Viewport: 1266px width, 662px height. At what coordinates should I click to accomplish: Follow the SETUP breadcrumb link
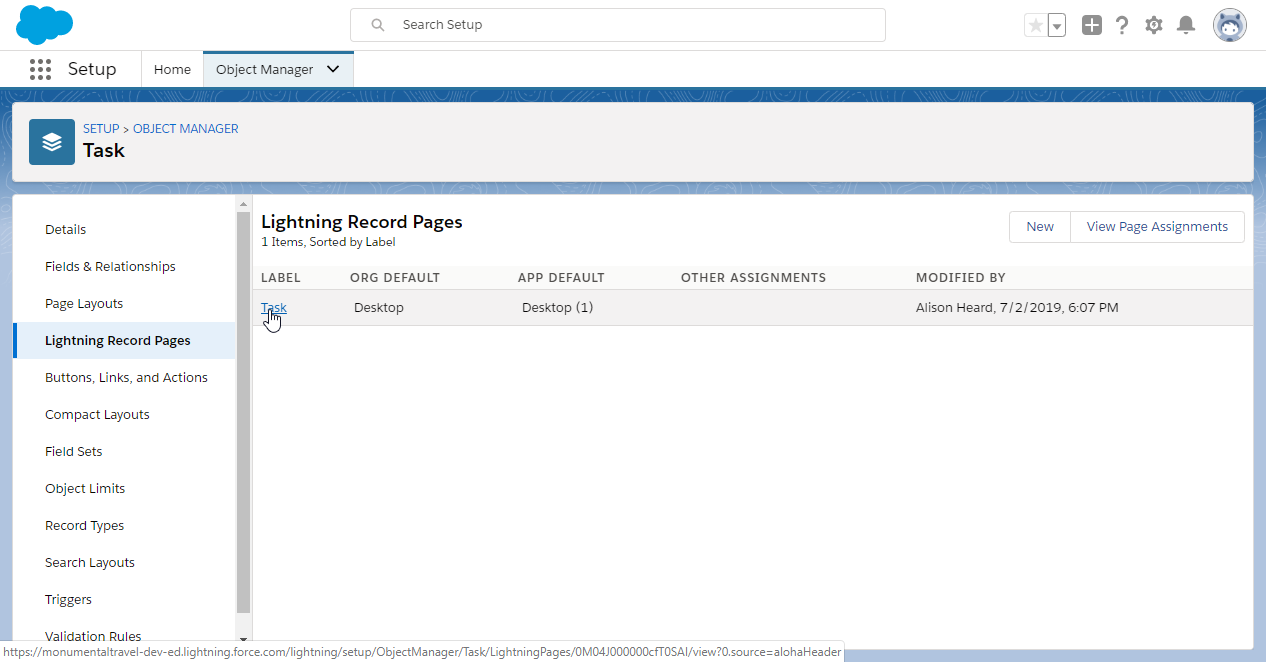click(101, 129)
